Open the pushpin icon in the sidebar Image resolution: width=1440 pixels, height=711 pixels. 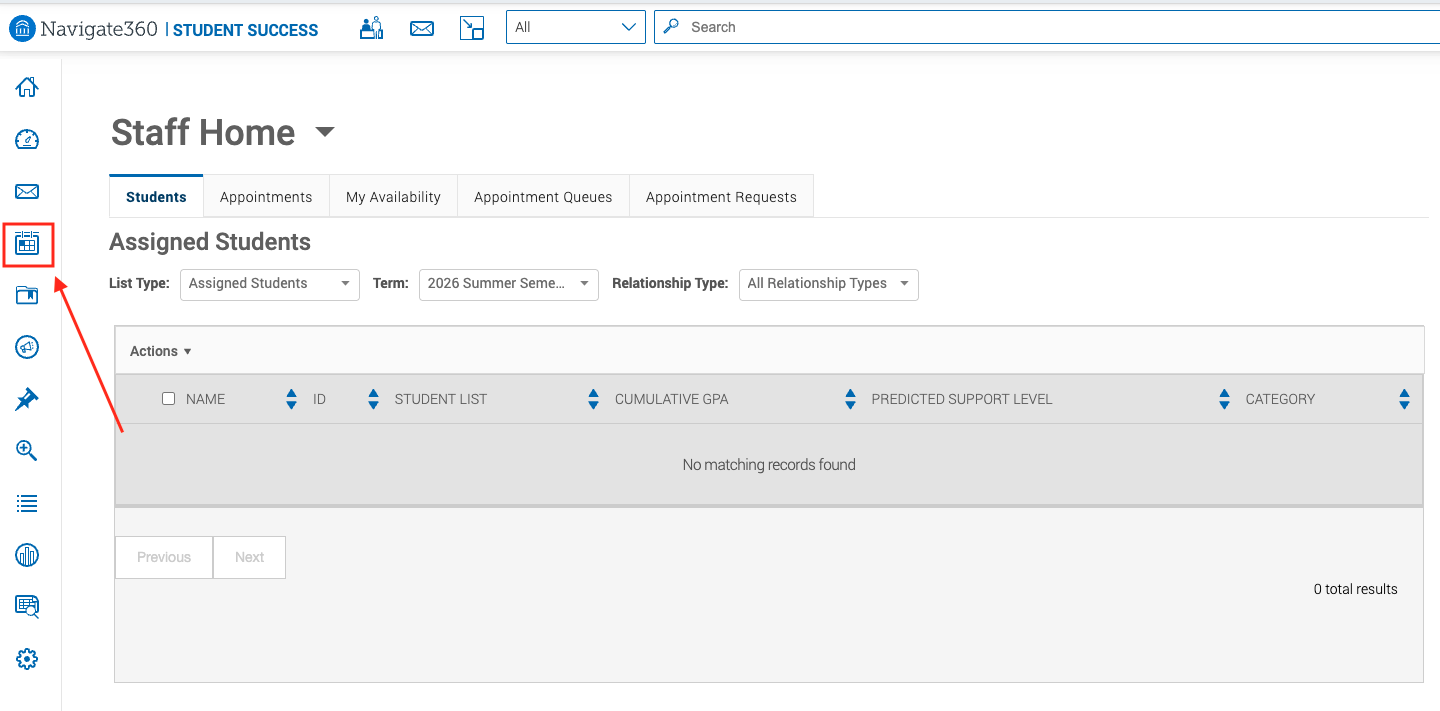(x=27, y=399)
